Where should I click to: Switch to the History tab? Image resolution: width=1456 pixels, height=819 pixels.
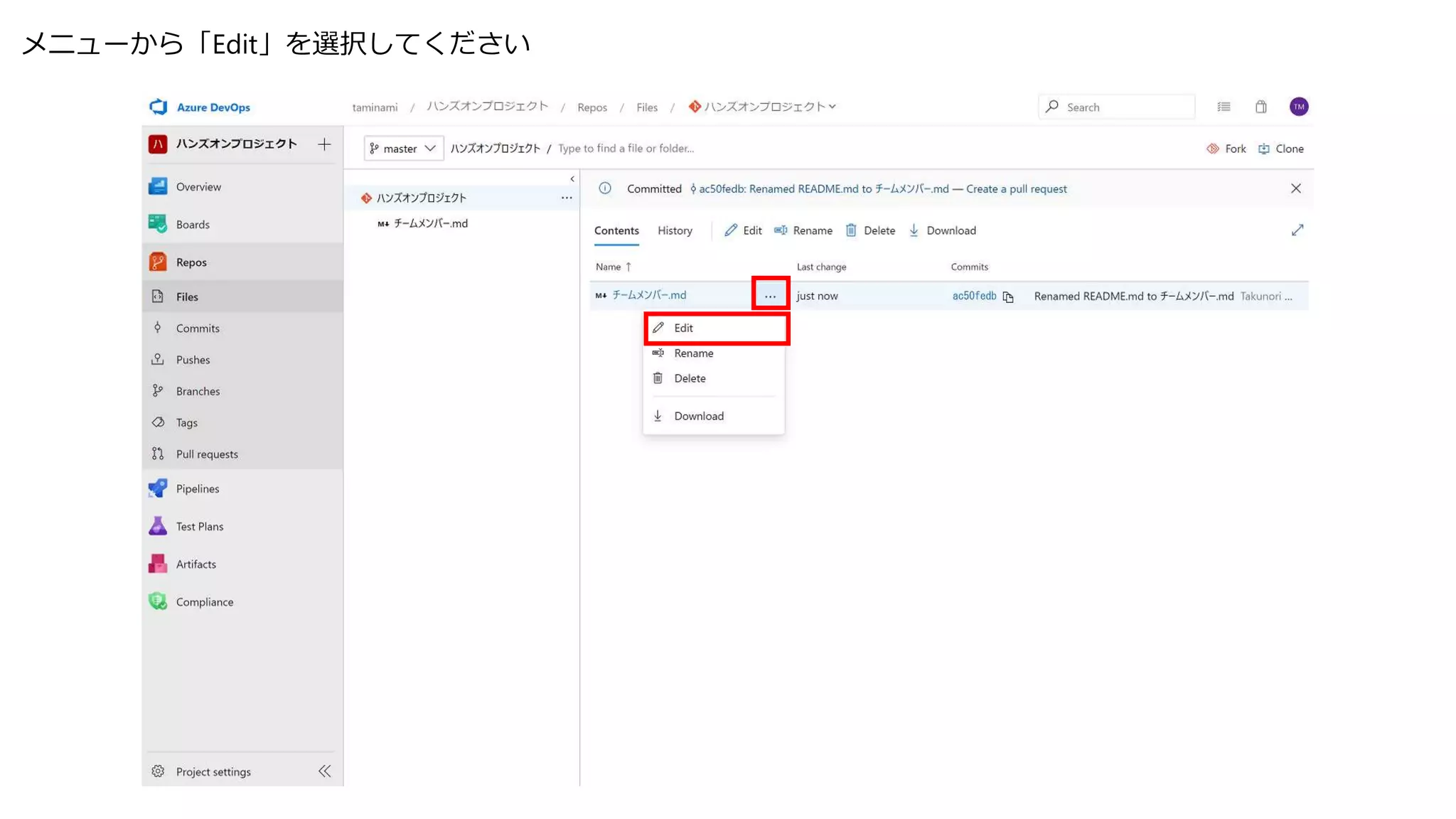[675, 230]
